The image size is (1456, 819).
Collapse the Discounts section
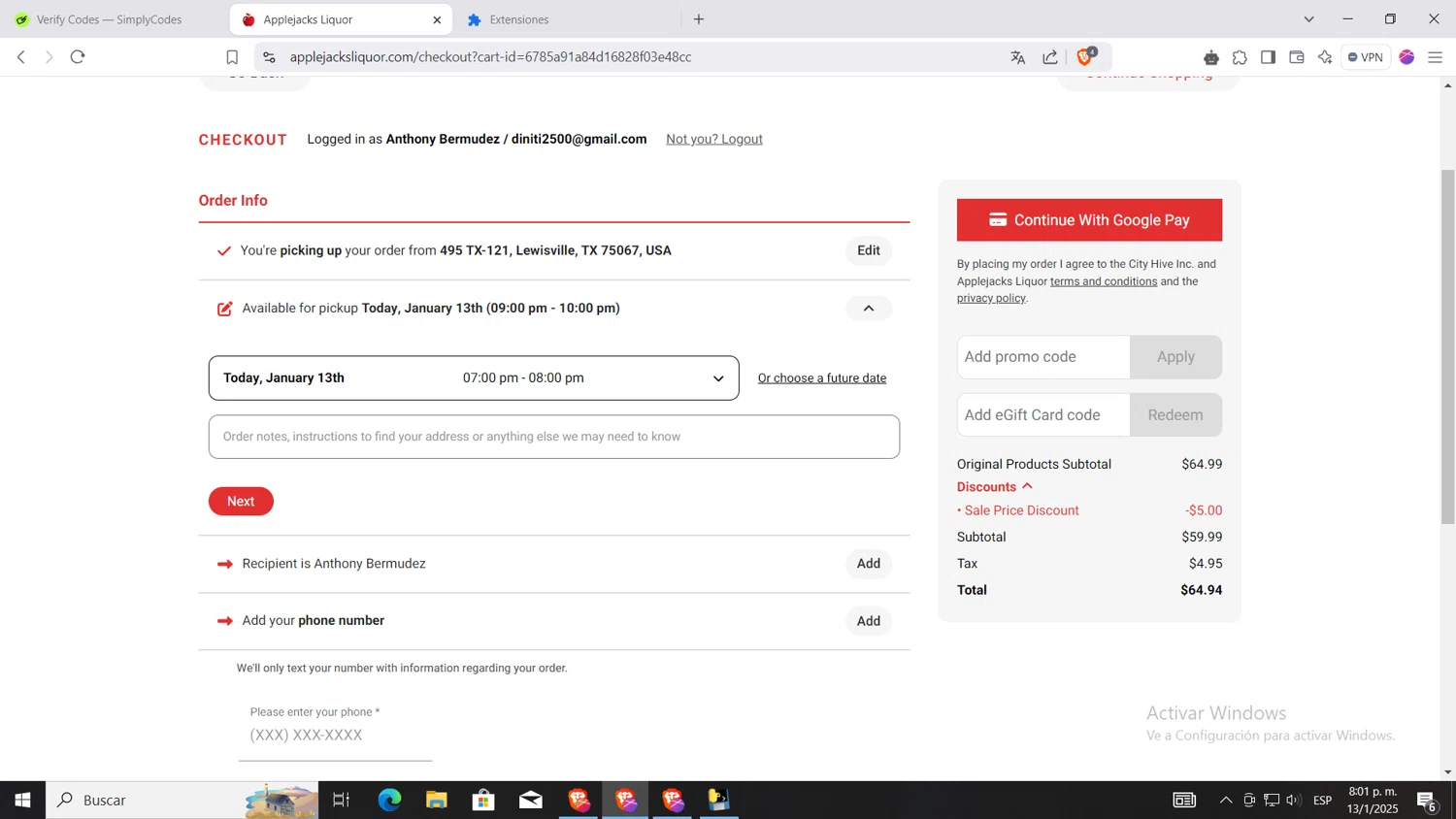[x=995, y=487]
